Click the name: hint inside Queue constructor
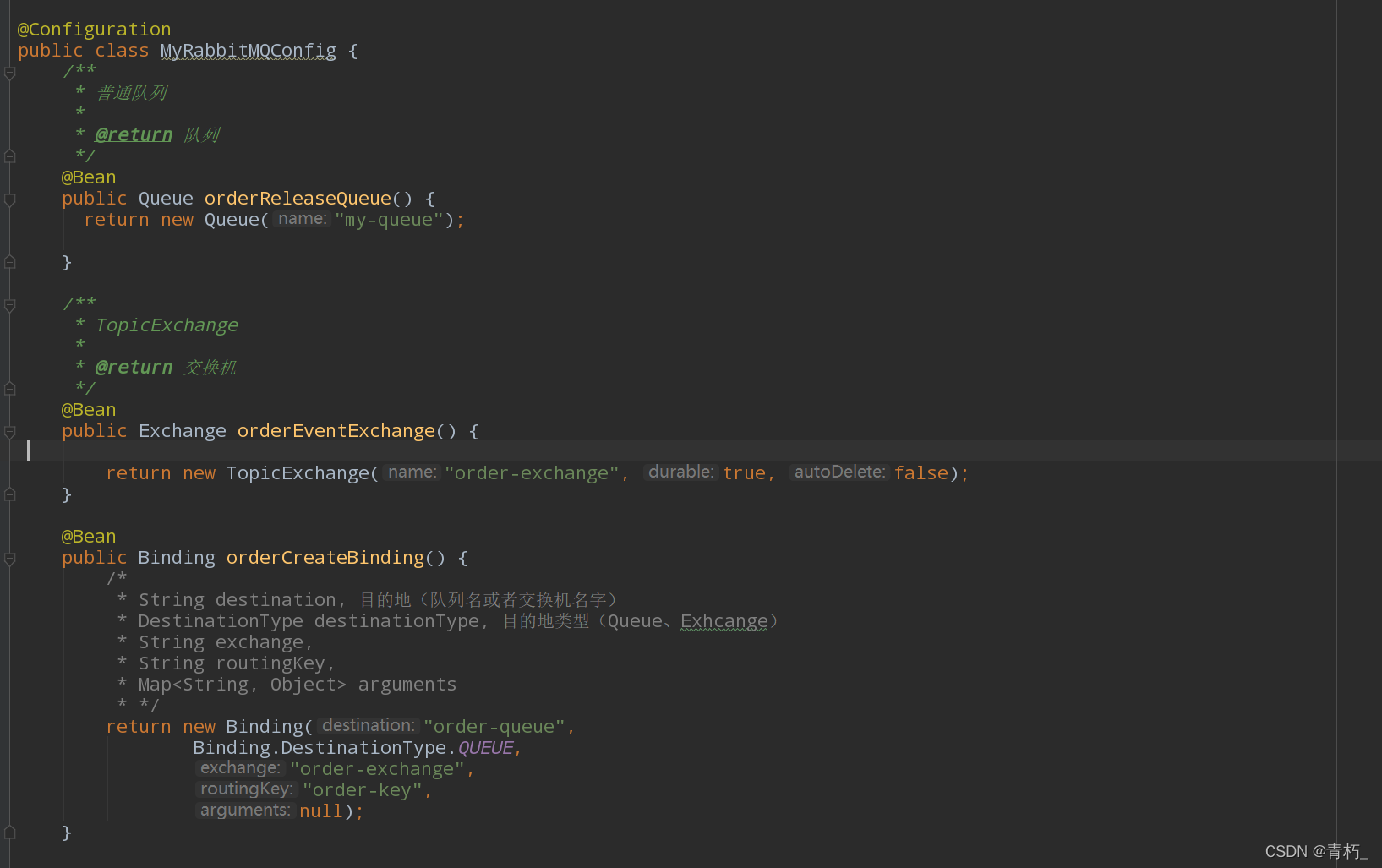The height and width of the screenshot is (868, 1382). pyautogui.click(x=302, y=219)
